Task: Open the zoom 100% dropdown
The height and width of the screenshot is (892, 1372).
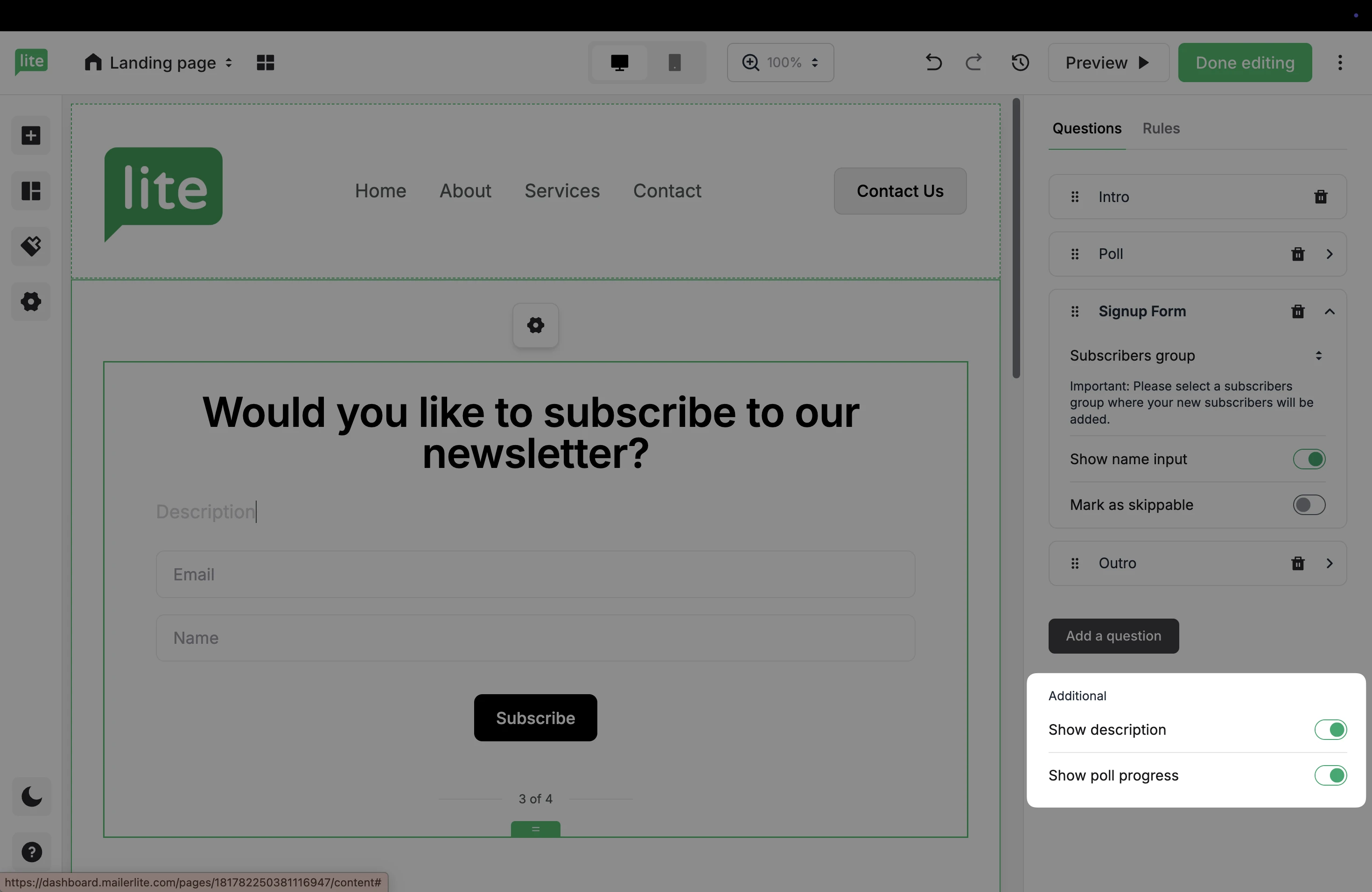Action: 780,62
